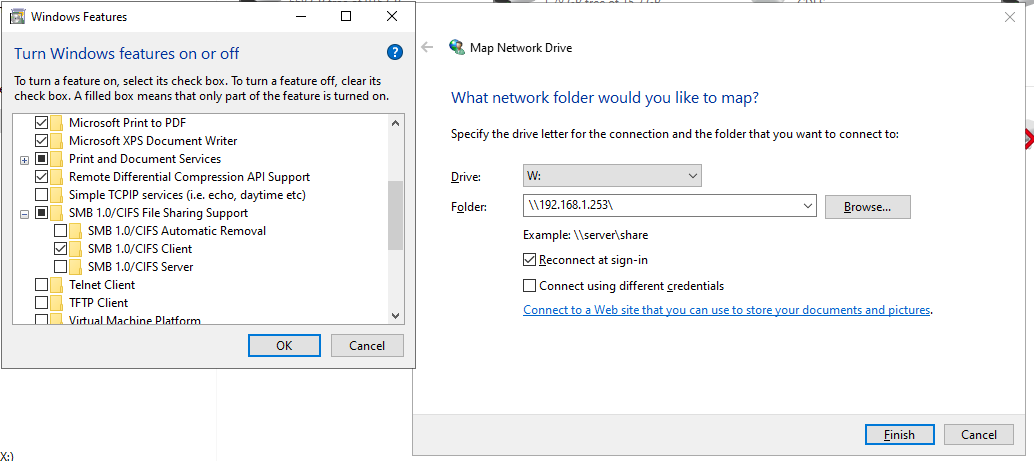Open the Drive letter dropdown

tap(612, 177)
